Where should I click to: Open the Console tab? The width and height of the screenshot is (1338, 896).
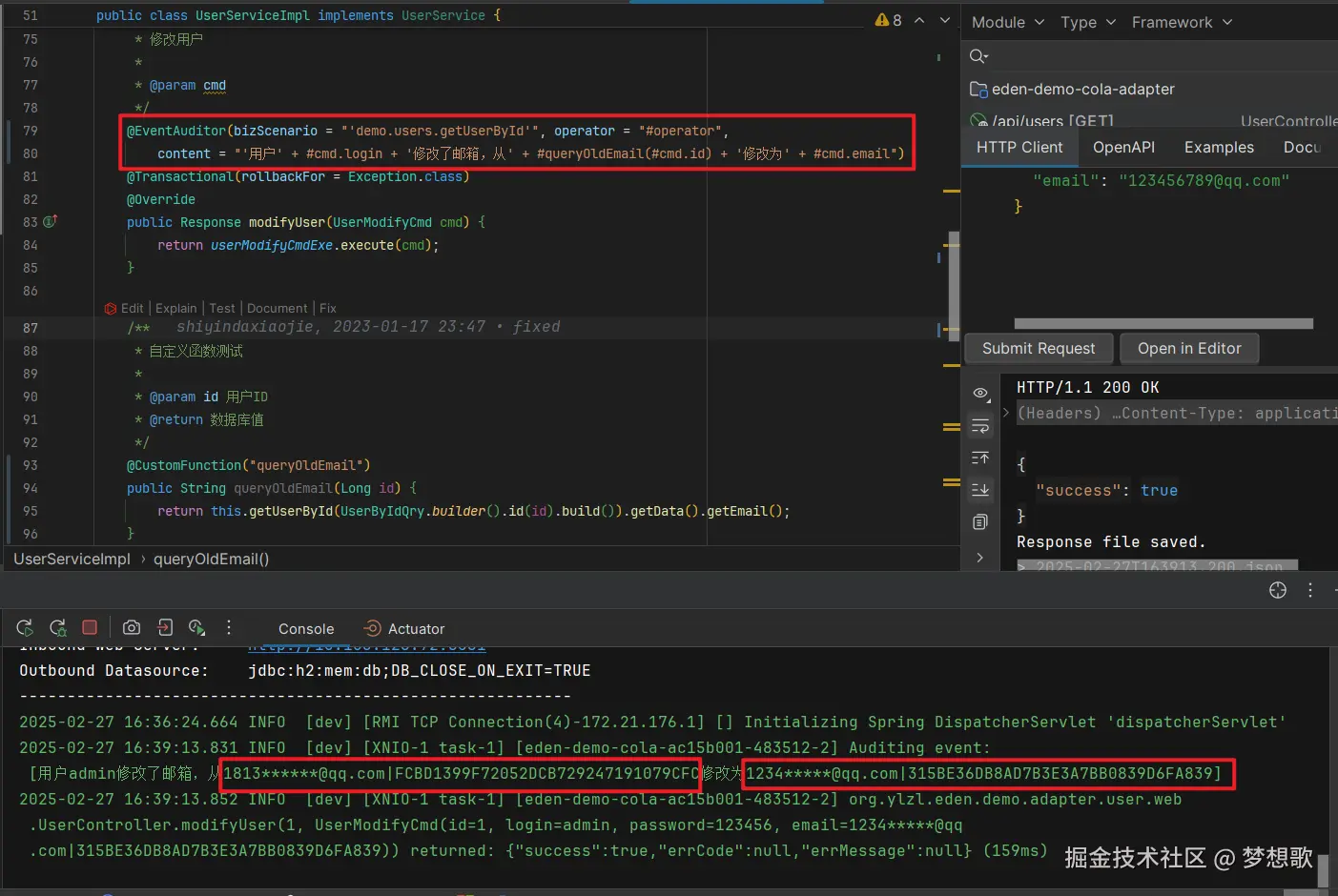[306, 628]
